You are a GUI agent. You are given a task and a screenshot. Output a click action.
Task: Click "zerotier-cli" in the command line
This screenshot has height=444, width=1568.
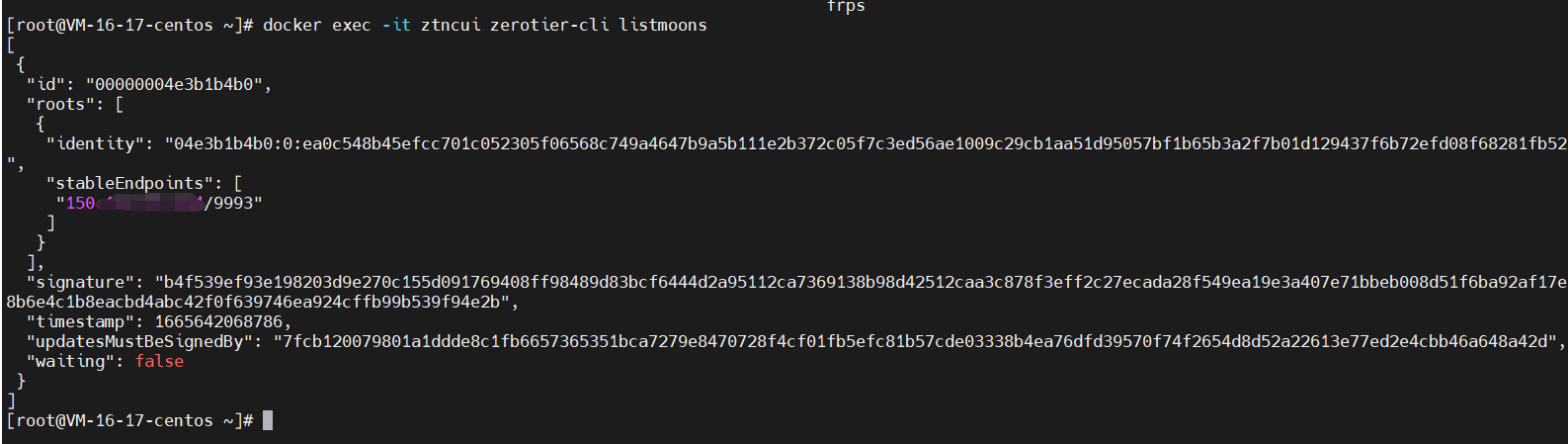pyautogui.click(x=549, y=26)
